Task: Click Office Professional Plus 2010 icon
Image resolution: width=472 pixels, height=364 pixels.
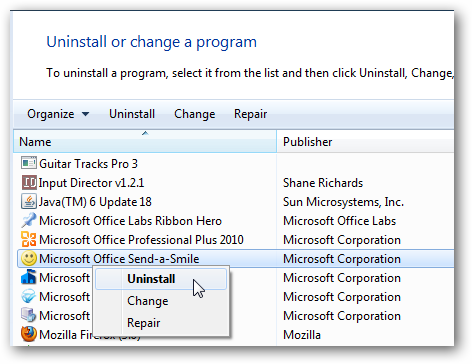Action: tap(29, 240)
